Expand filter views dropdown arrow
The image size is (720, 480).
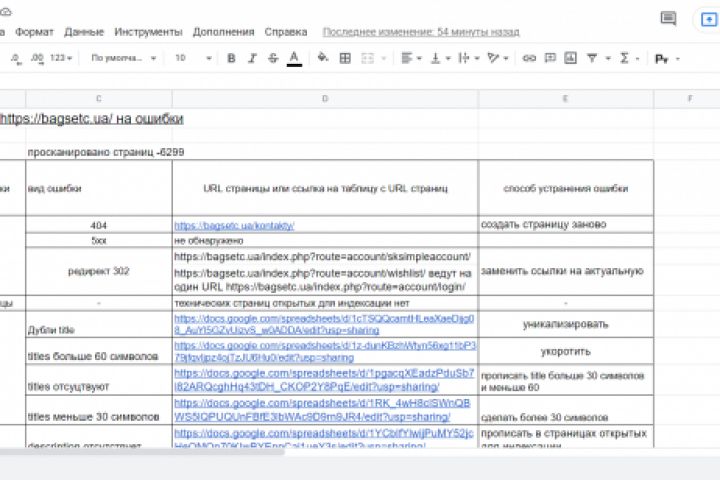pos(608,58)
